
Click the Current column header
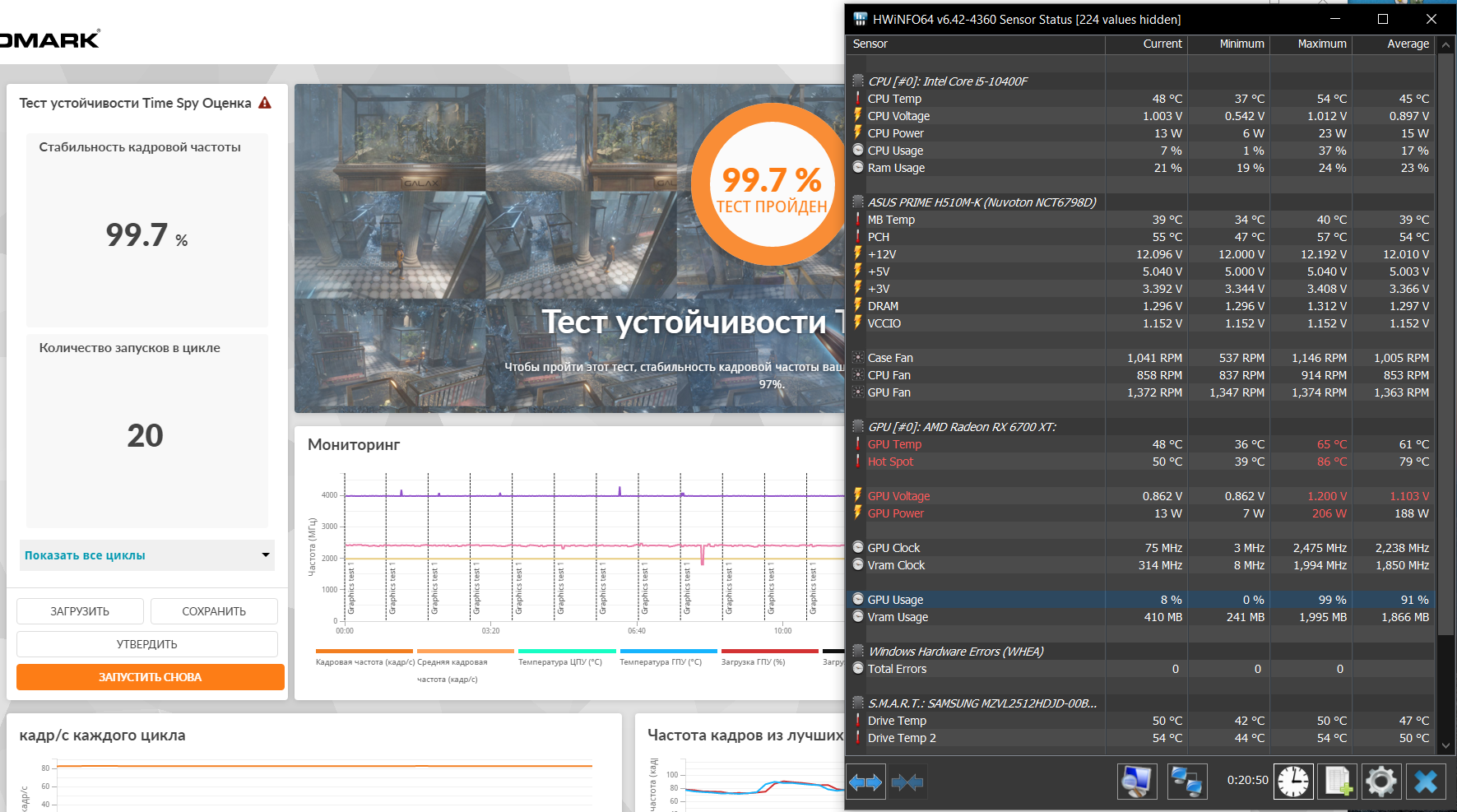coord(1146,44)
